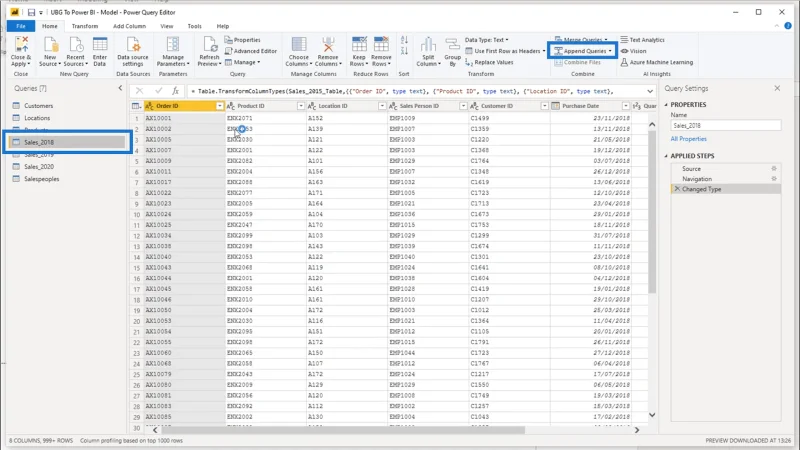Click the Close & Apply icon
Screen dimensions: 800x450
(21, 45)
